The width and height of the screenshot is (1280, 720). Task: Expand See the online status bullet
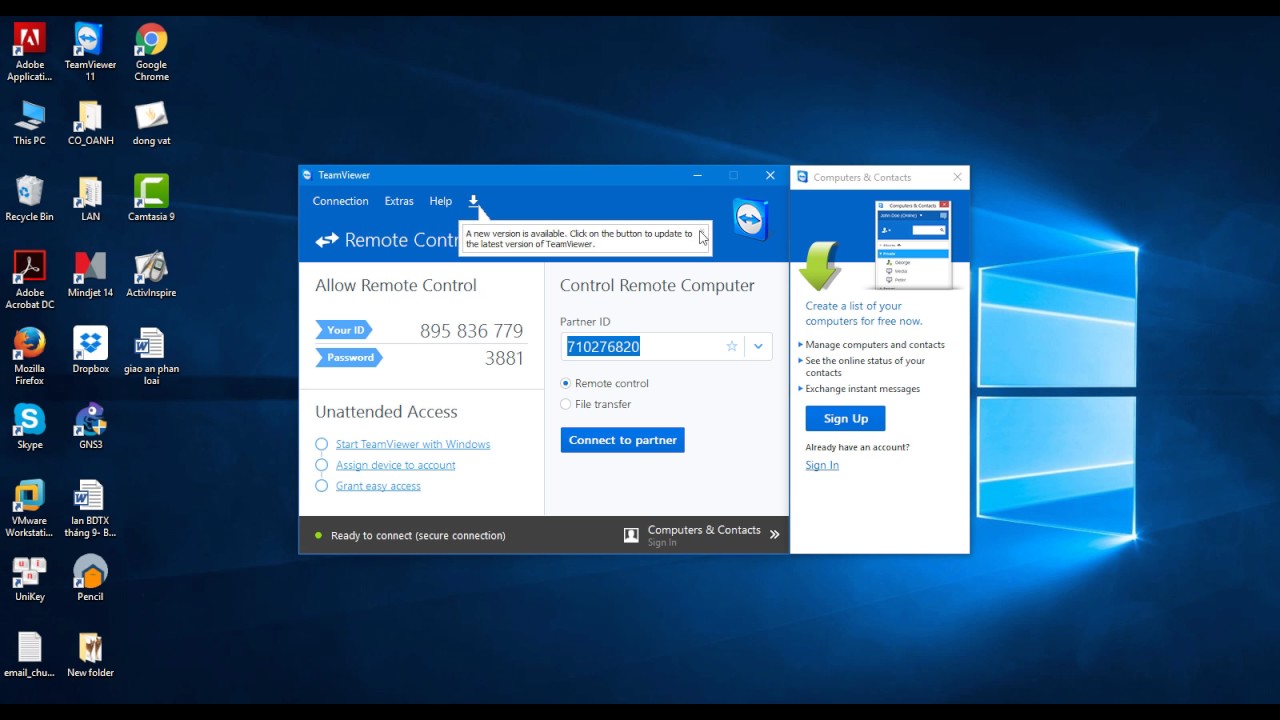[x=801, y=360]
